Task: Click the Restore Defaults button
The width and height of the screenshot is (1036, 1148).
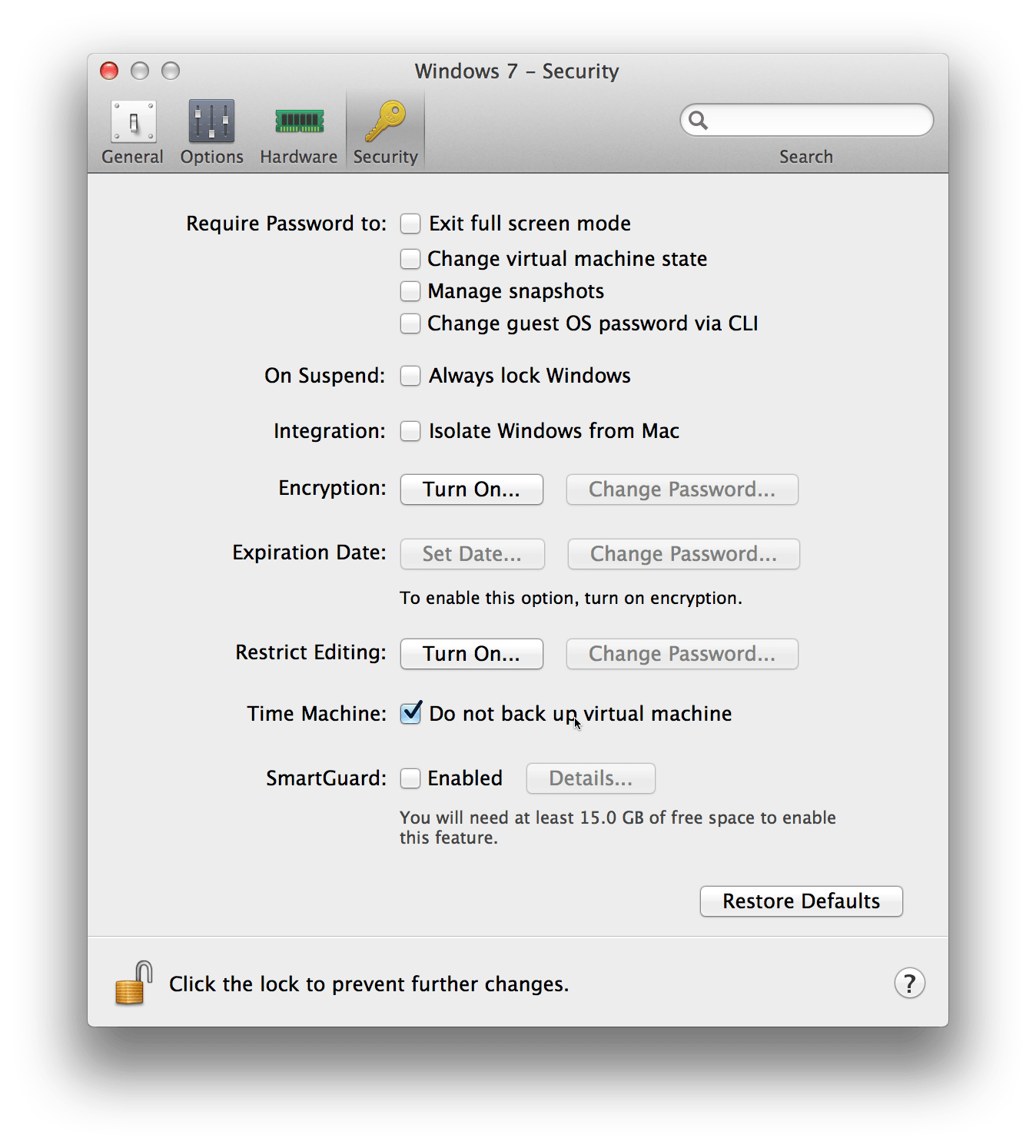Action: point(801,901)
